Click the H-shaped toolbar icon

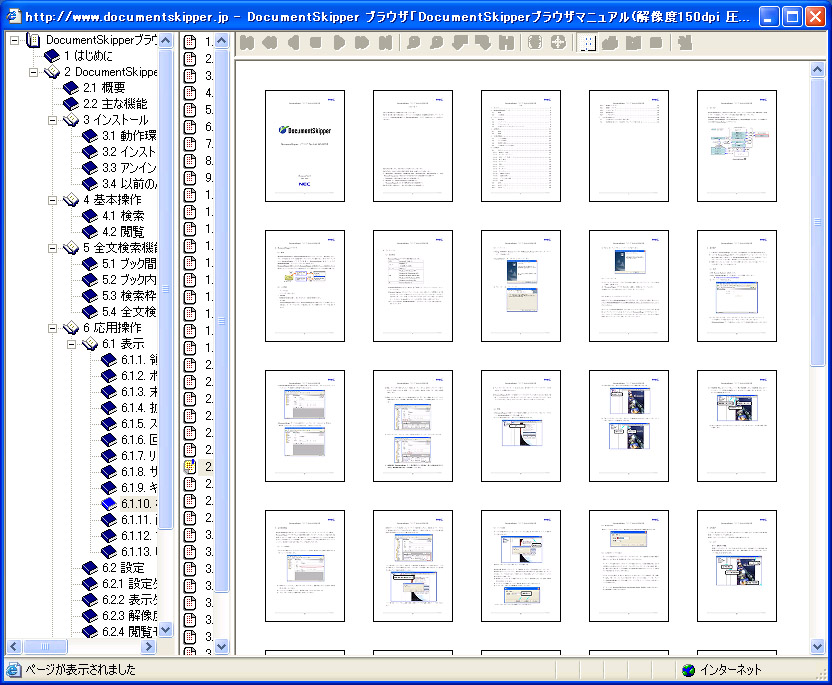pos(506,42)
